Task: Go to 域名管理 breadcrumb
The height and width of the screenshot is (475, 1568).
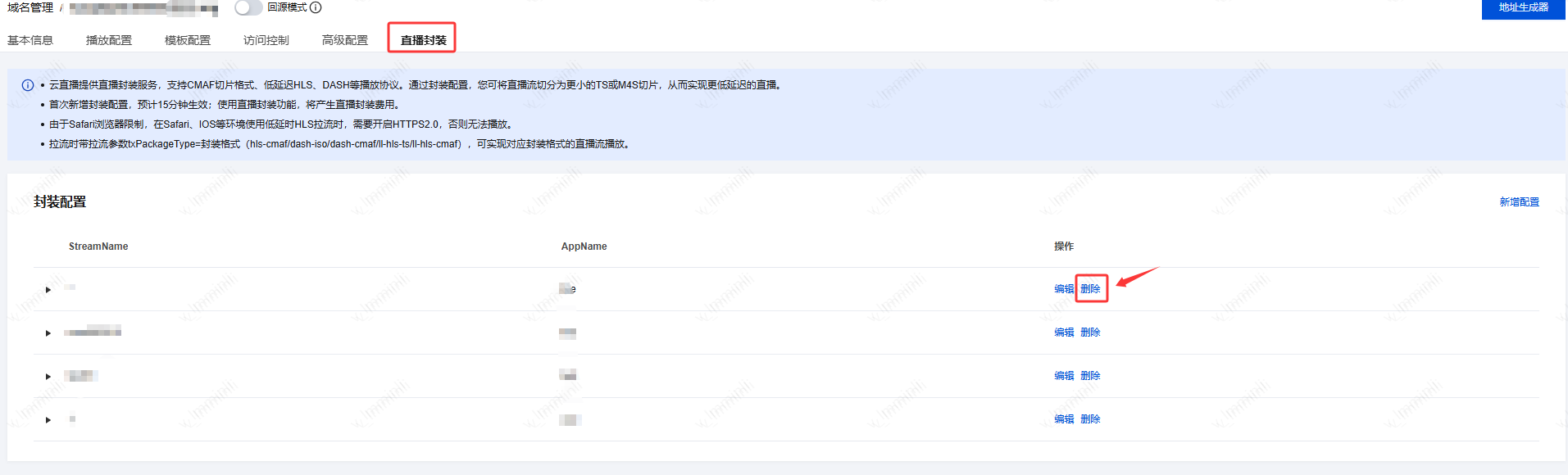Action: (30, 7)
